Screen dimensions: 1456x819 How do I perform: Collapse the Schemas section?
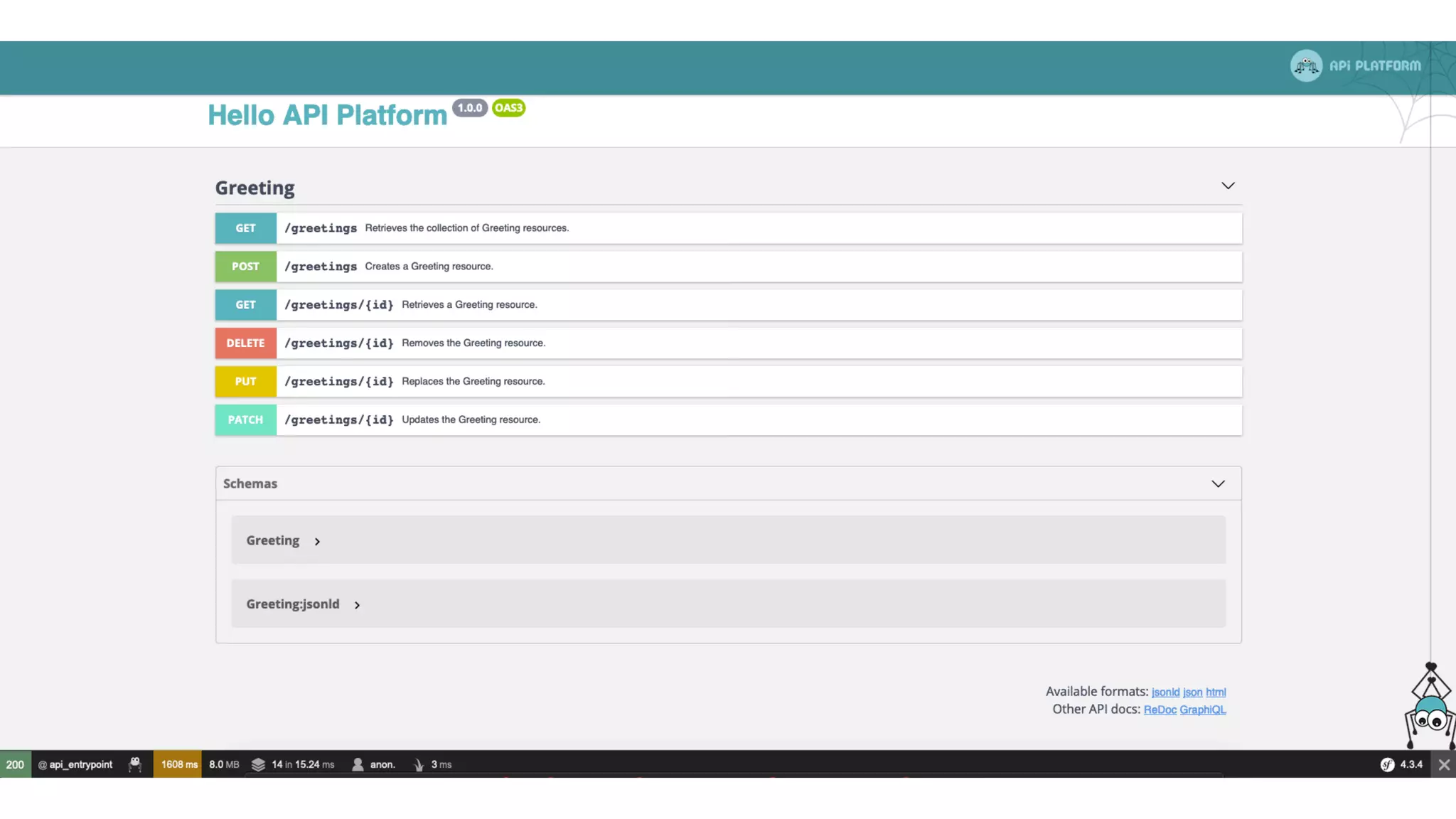[x=1218, y=483]
